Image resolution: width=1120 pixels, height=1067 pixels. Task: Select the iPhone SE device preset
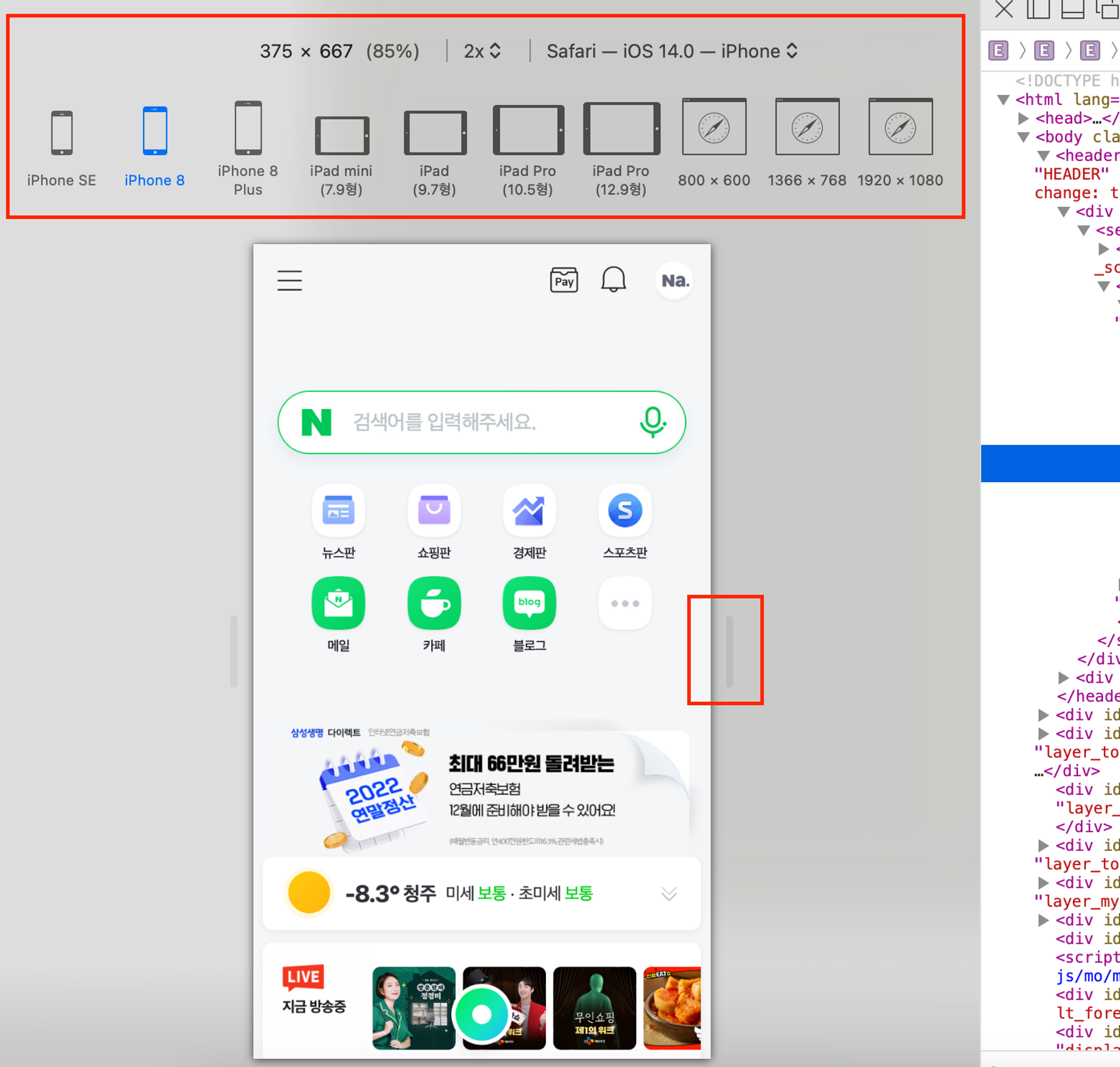[62, 133]
